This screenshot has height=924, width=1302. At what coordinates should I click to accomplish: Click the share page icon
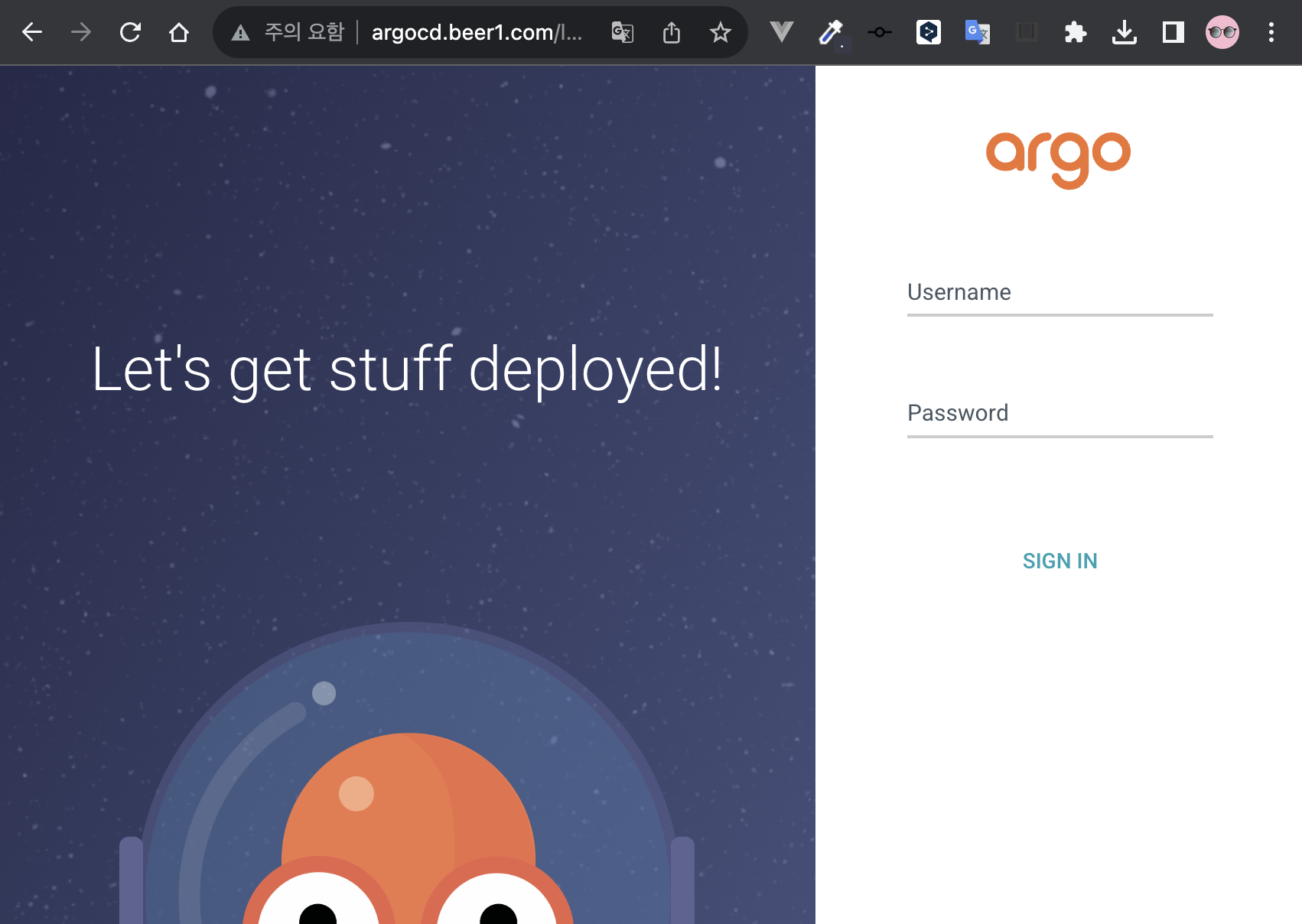coord(672,32)
